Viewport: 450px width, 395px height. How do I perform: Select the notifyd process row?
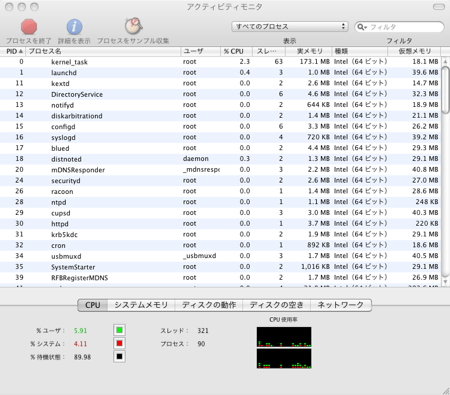click(220, 105)
